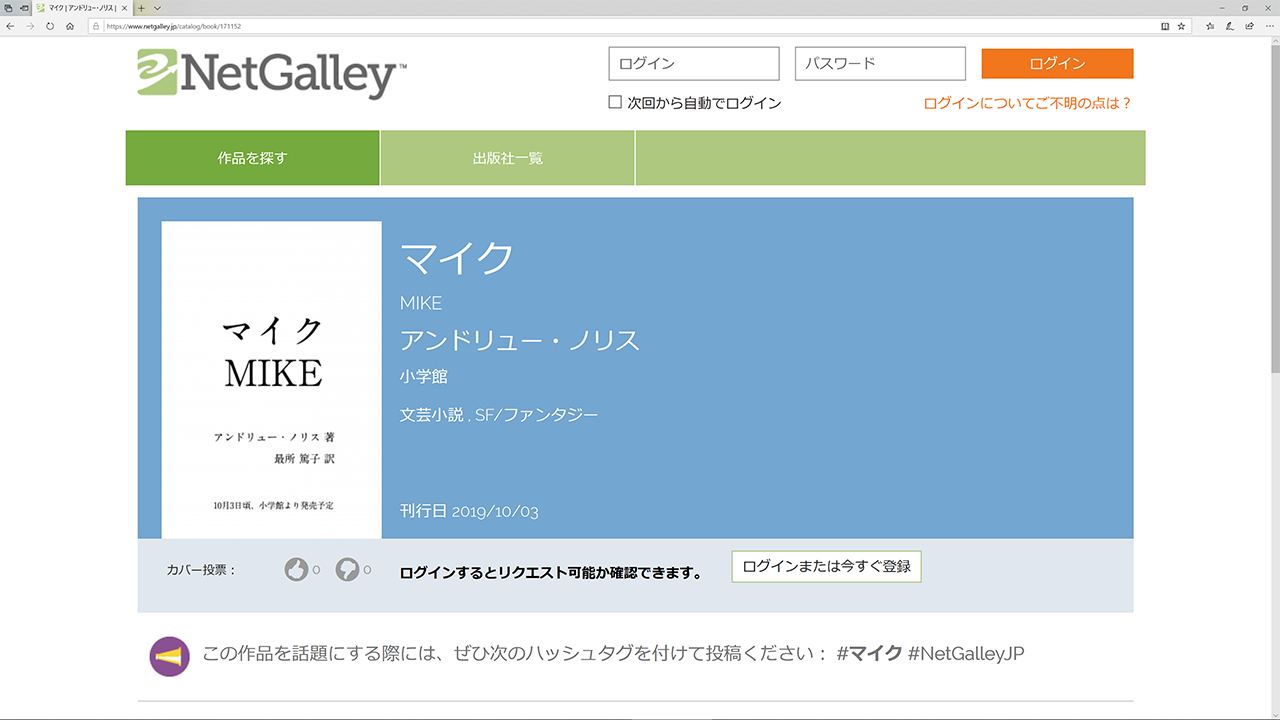This screenshot has width=1280, height=720.
Task: Focus the ログイン username field
Action: tap(694, 63)
